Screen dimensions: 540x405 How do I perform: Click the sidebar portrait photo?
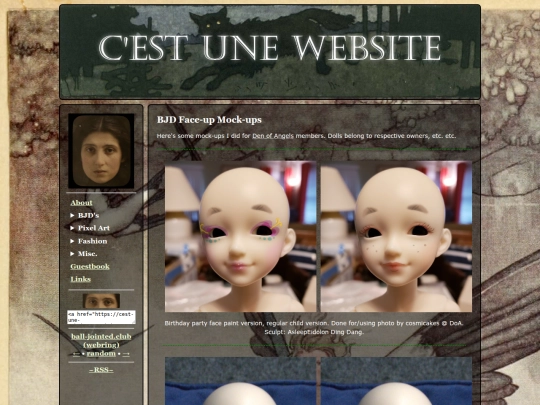click(x=101, y=151)
